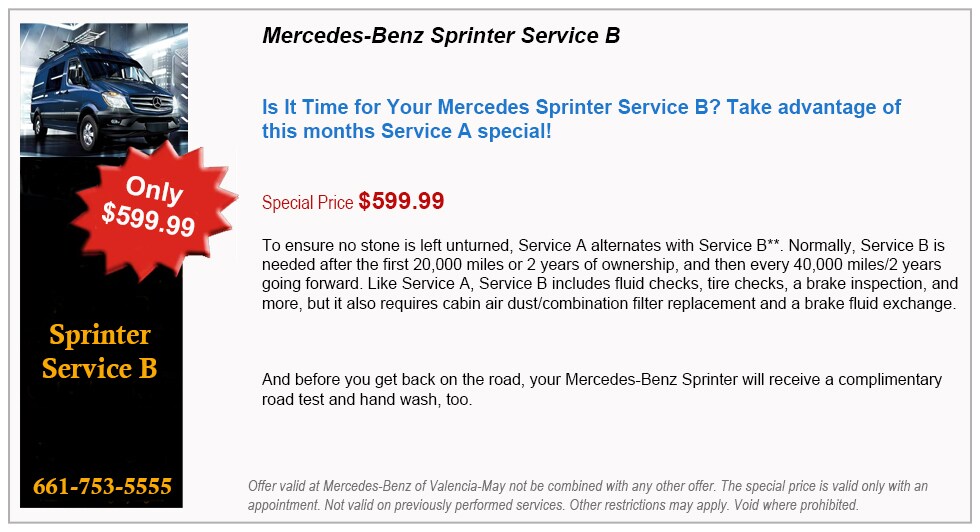The width and height of the screenshot is (980, 532).
Task: Click the red Only $599.99 starburst badge
Action: click(x=154, y=207)
